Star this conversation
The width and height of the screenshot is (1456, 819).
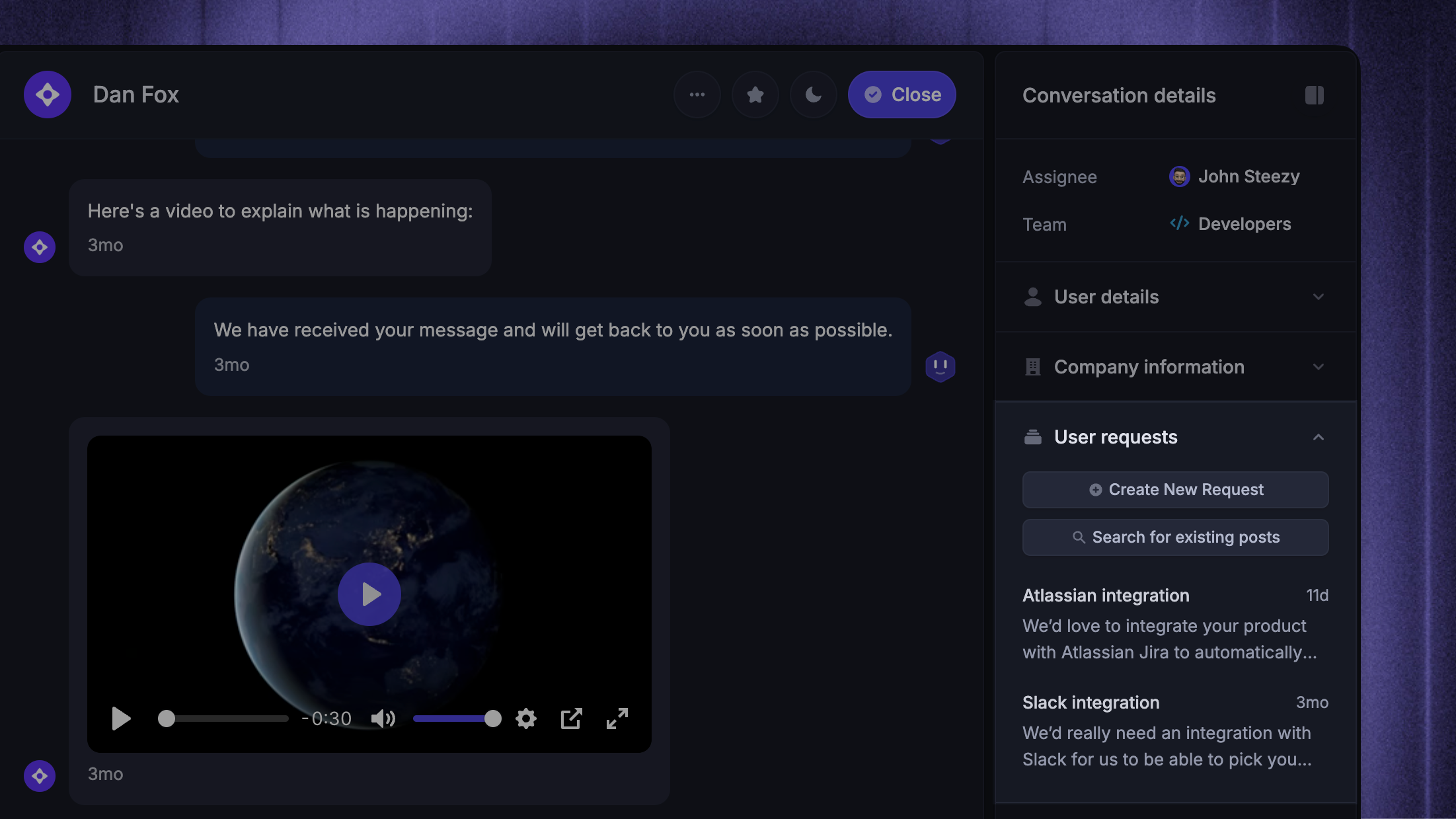(755, 95)
